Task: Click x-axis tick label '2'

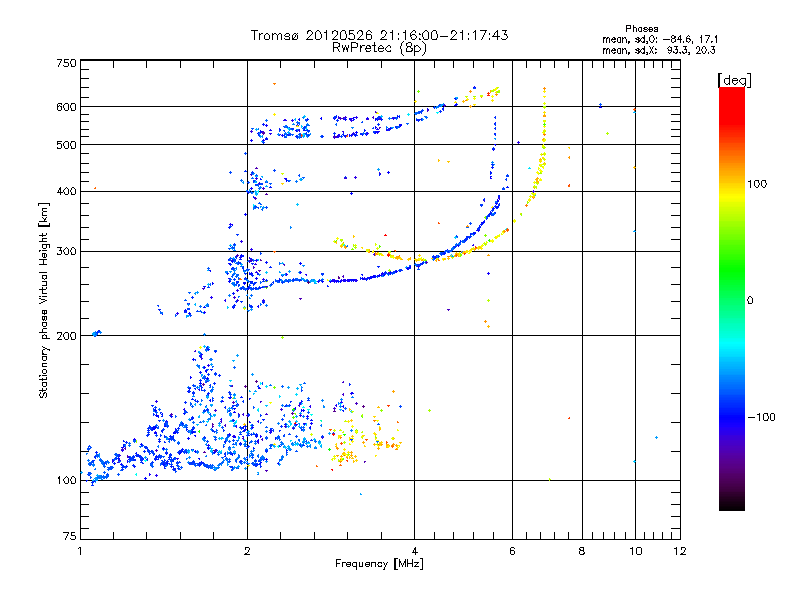Action: pyautogui.click(x=247, y=551)
